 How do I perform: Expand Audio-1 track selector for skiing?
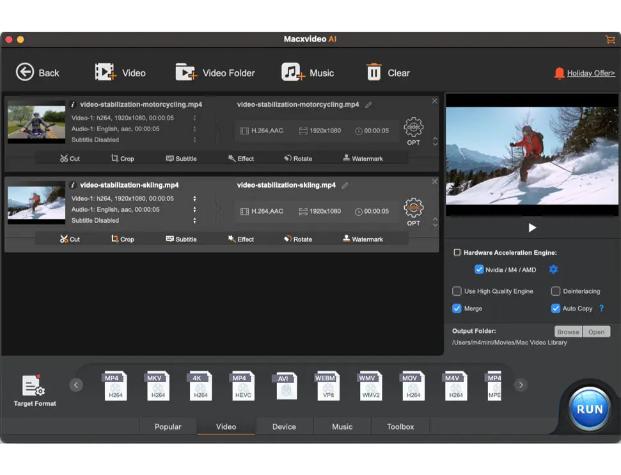pos(194,209)
